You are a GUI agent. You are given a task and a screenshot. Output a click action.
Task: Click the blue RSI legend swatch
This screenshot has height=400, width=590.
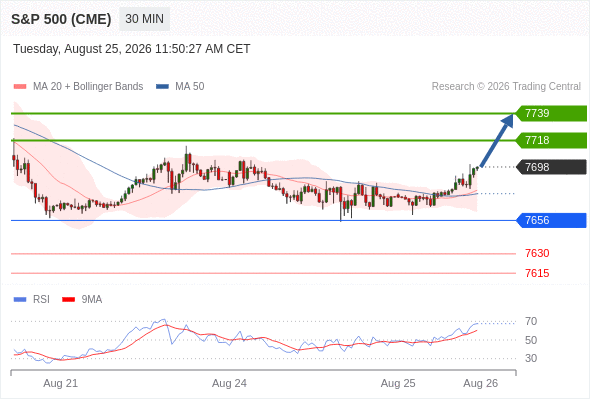(x=20, y=300)
